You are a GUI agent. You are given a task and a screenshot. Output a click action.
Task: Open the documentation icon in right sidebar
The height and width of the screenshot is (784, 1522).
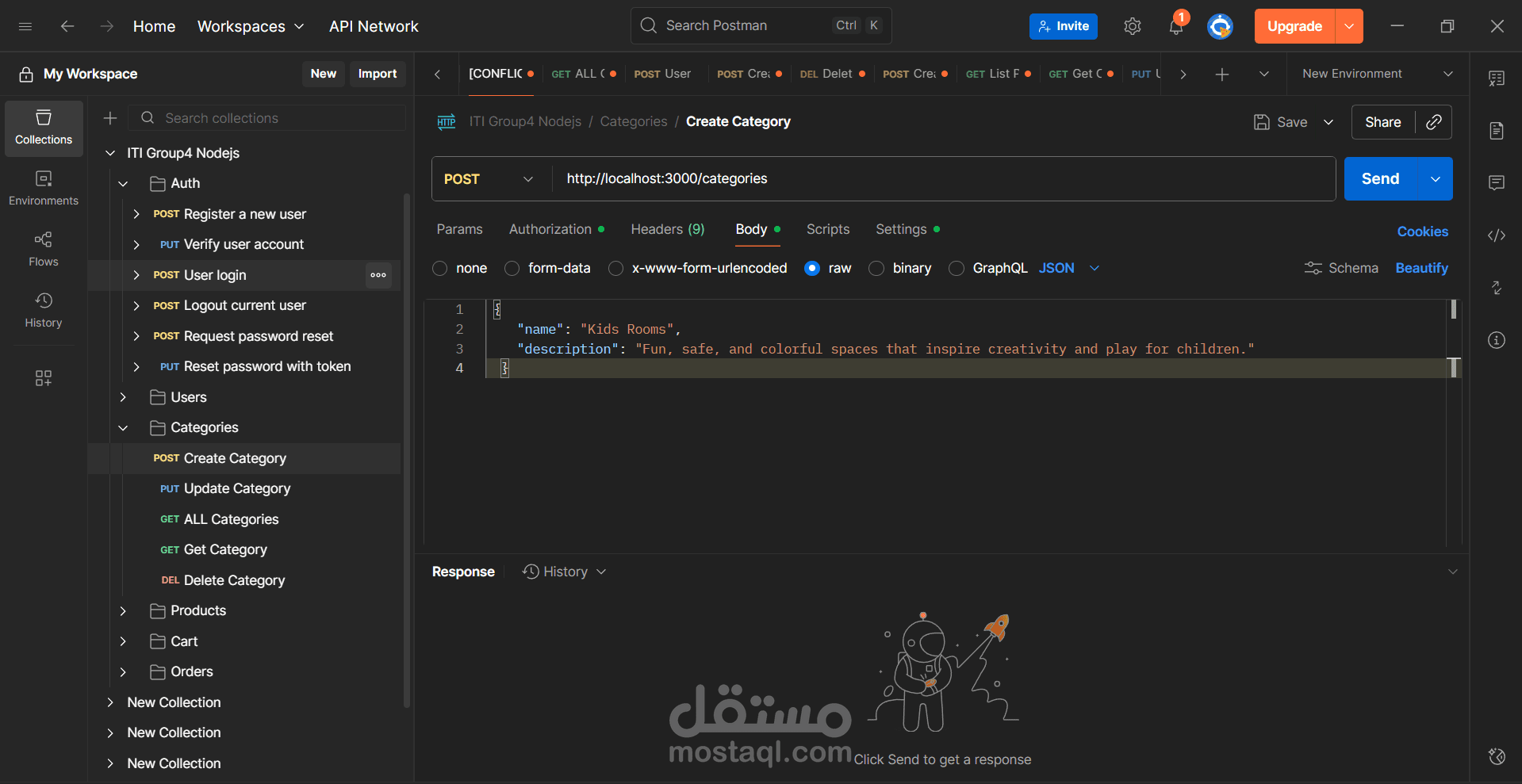[x=1497, y=131]
